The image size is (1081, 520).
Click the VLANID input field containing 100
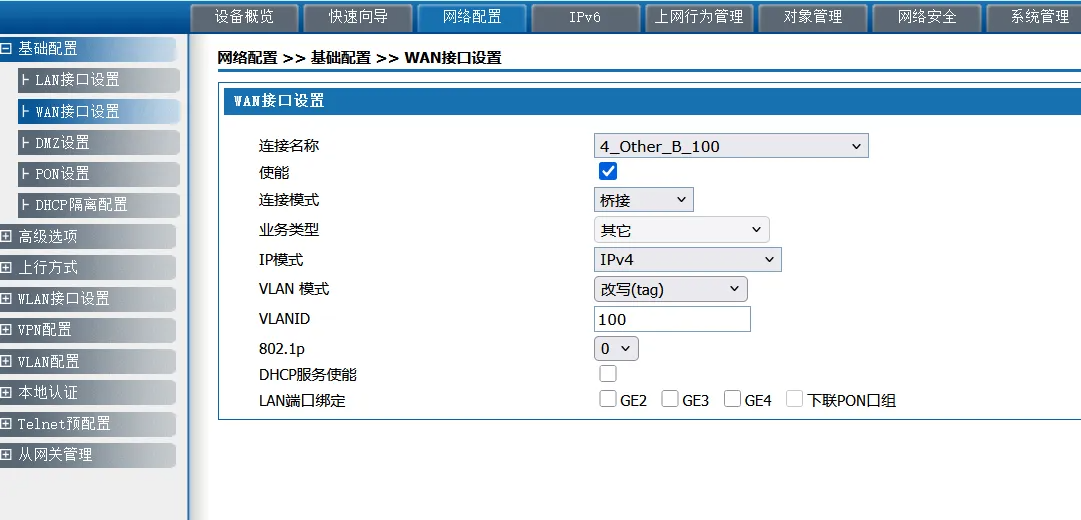(x=672, y=319)
